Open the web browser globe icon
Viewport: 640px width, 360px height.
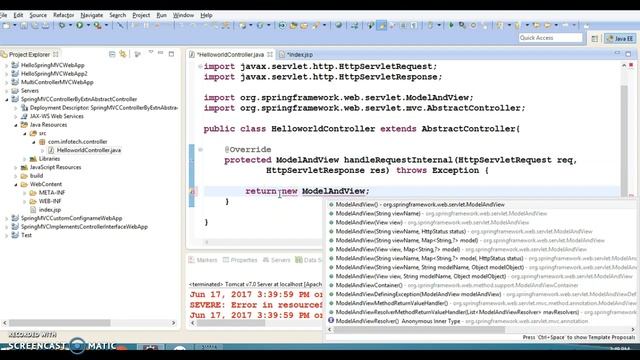click(x=338, y=25)
